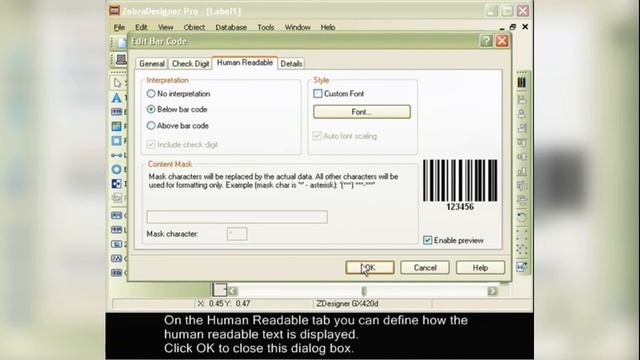Click the rotate icon in right toolbar
640x360 pixels.
(522, 217)
